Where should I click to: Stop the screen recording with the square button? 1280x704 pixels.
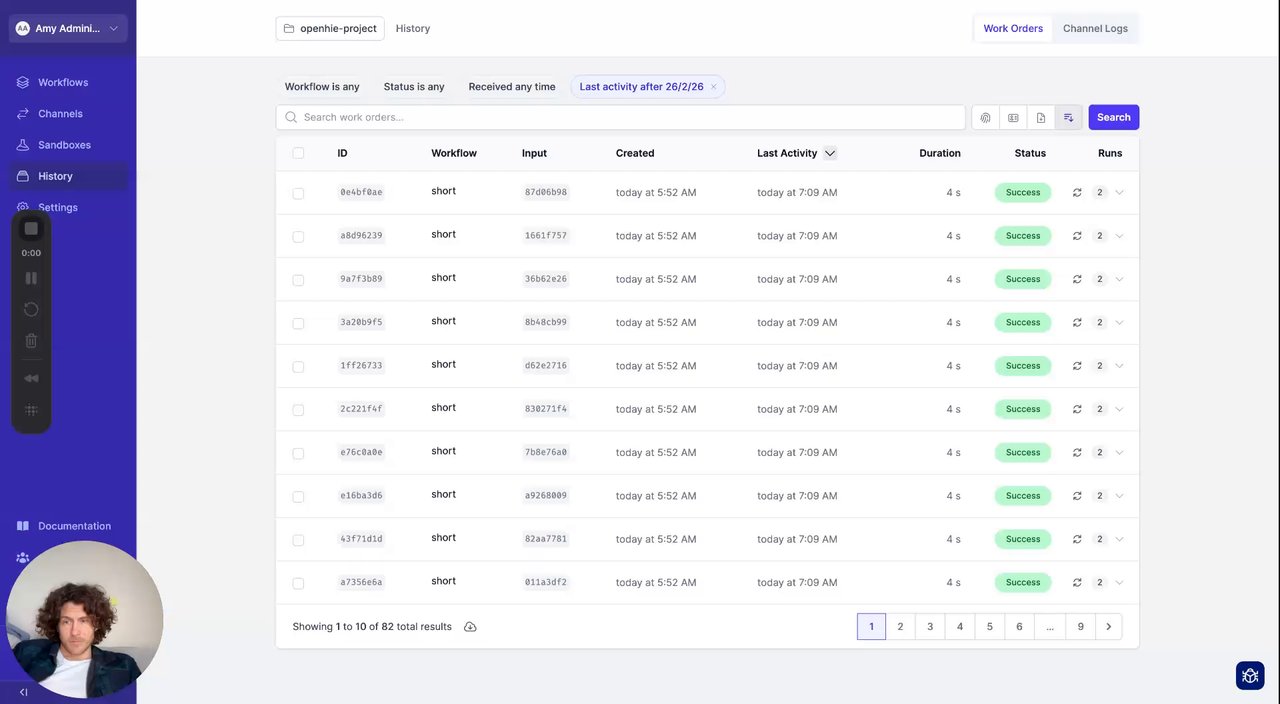coord(31,229)
